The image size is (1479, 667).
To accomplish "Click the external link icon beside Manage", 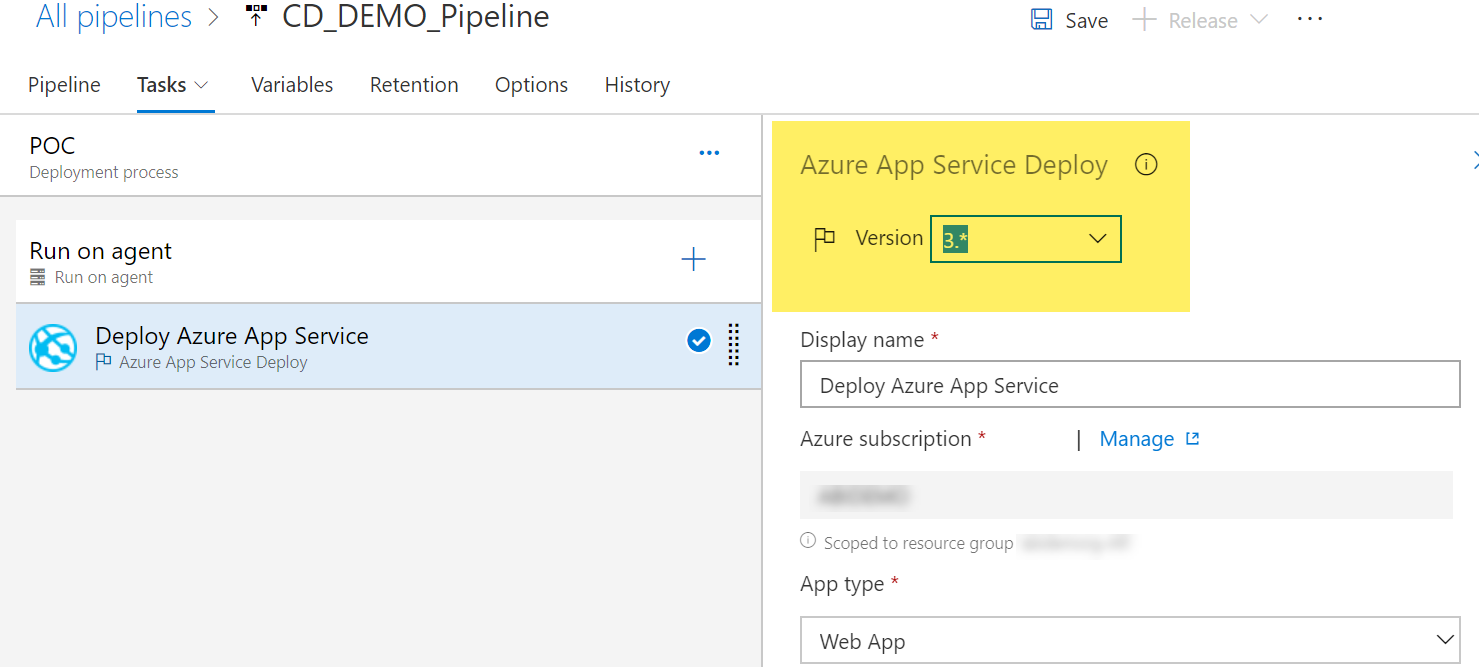I will 1192,439.
